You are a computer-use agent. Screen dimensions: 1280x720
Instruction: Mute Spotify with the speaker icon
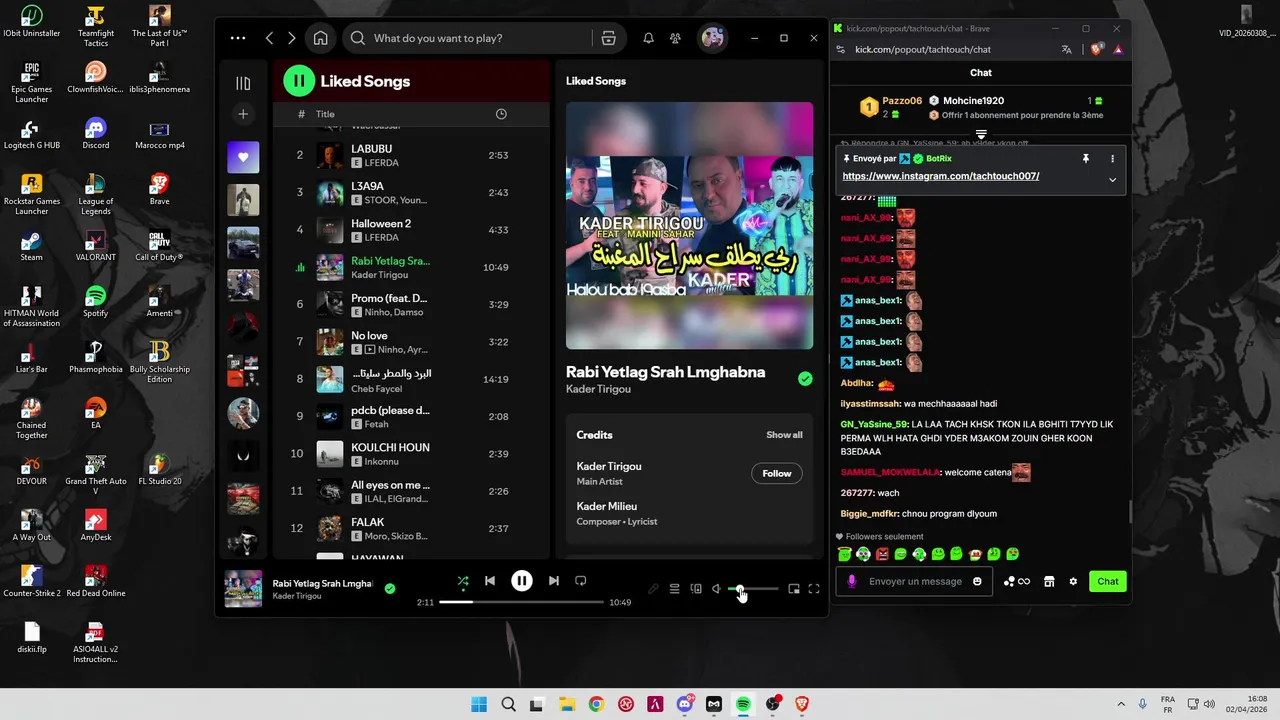[716, 589]
